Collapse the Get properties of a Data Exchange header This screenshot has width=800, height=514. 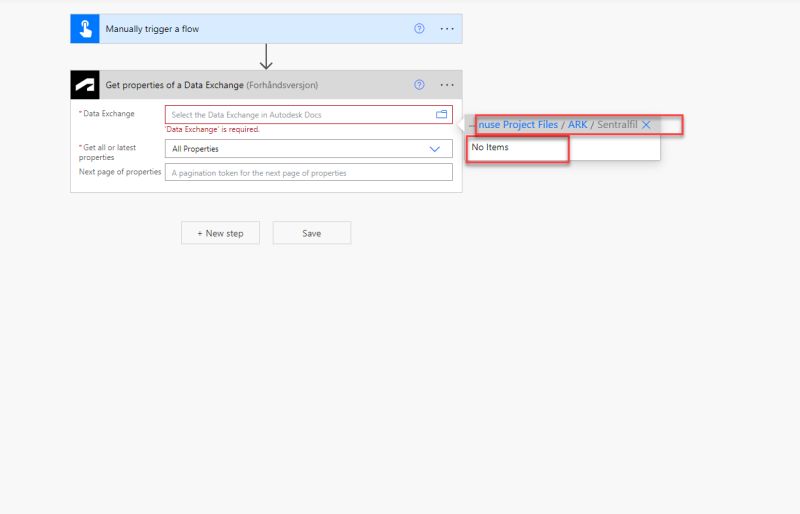[x=266, y=85]
